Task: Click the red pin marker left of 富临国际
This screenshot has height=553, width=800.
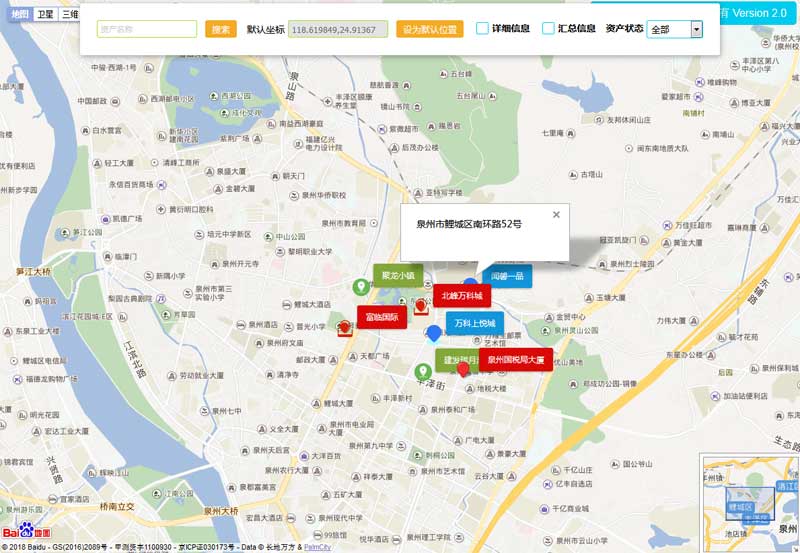Action: click(x=345, y=328)
